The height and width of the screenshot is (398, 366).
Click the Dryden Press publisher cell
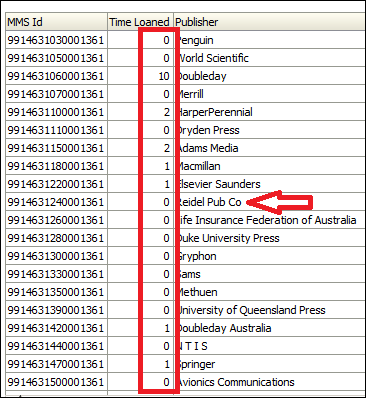269,130
